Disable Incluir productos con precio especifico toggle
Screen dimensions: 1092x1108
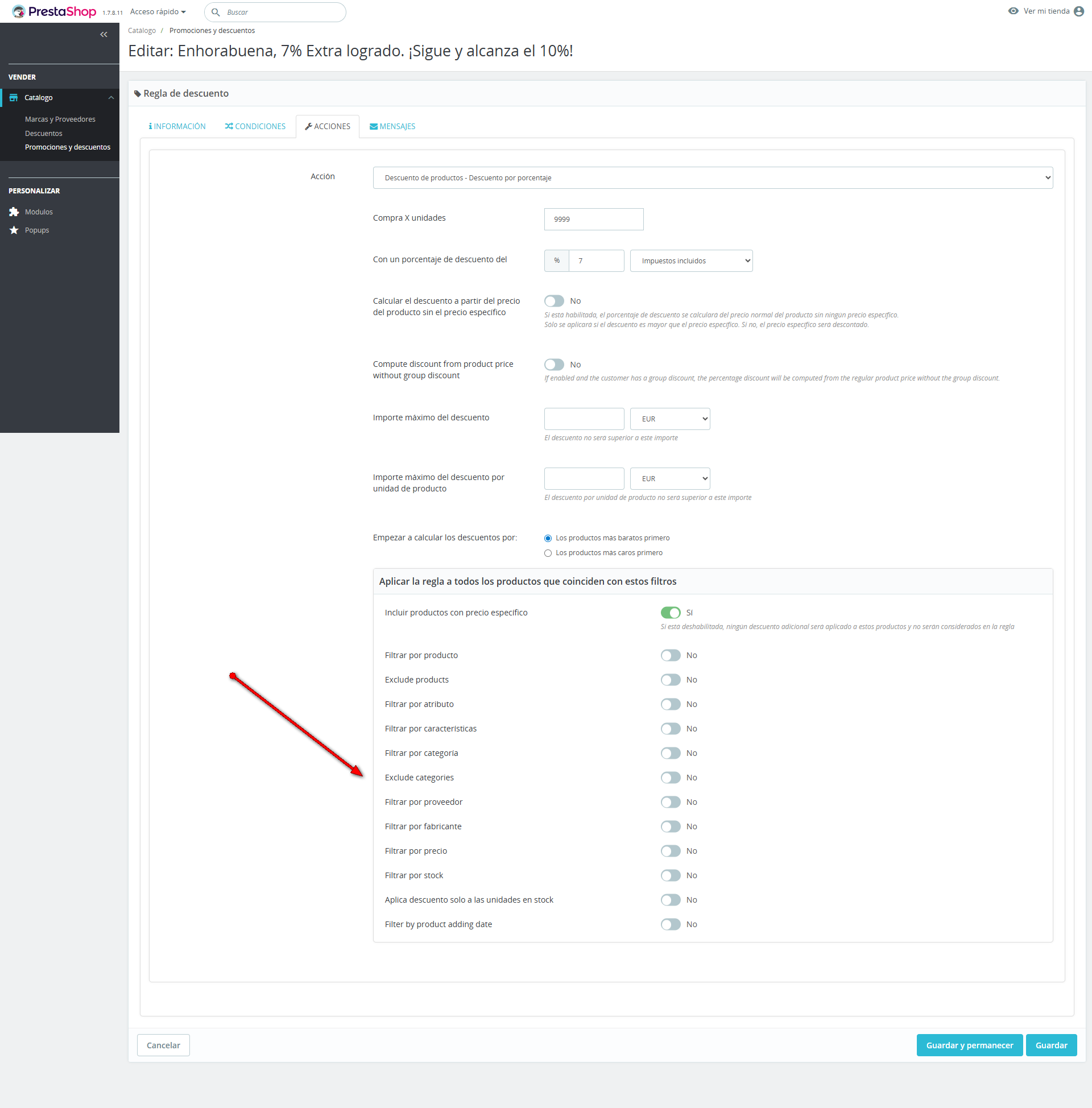(x=670, y=613)
